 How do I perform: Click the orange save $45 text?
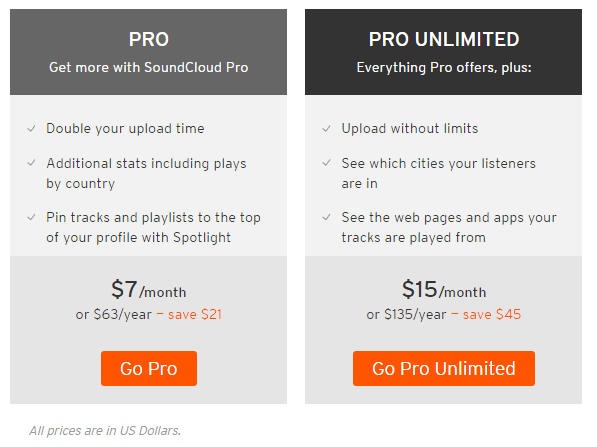point(492,314)
